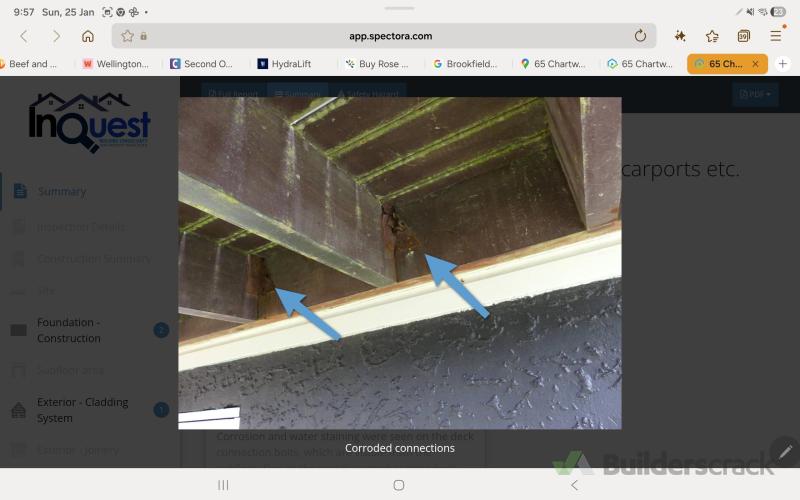Open a new browser tab

(783, 63)
